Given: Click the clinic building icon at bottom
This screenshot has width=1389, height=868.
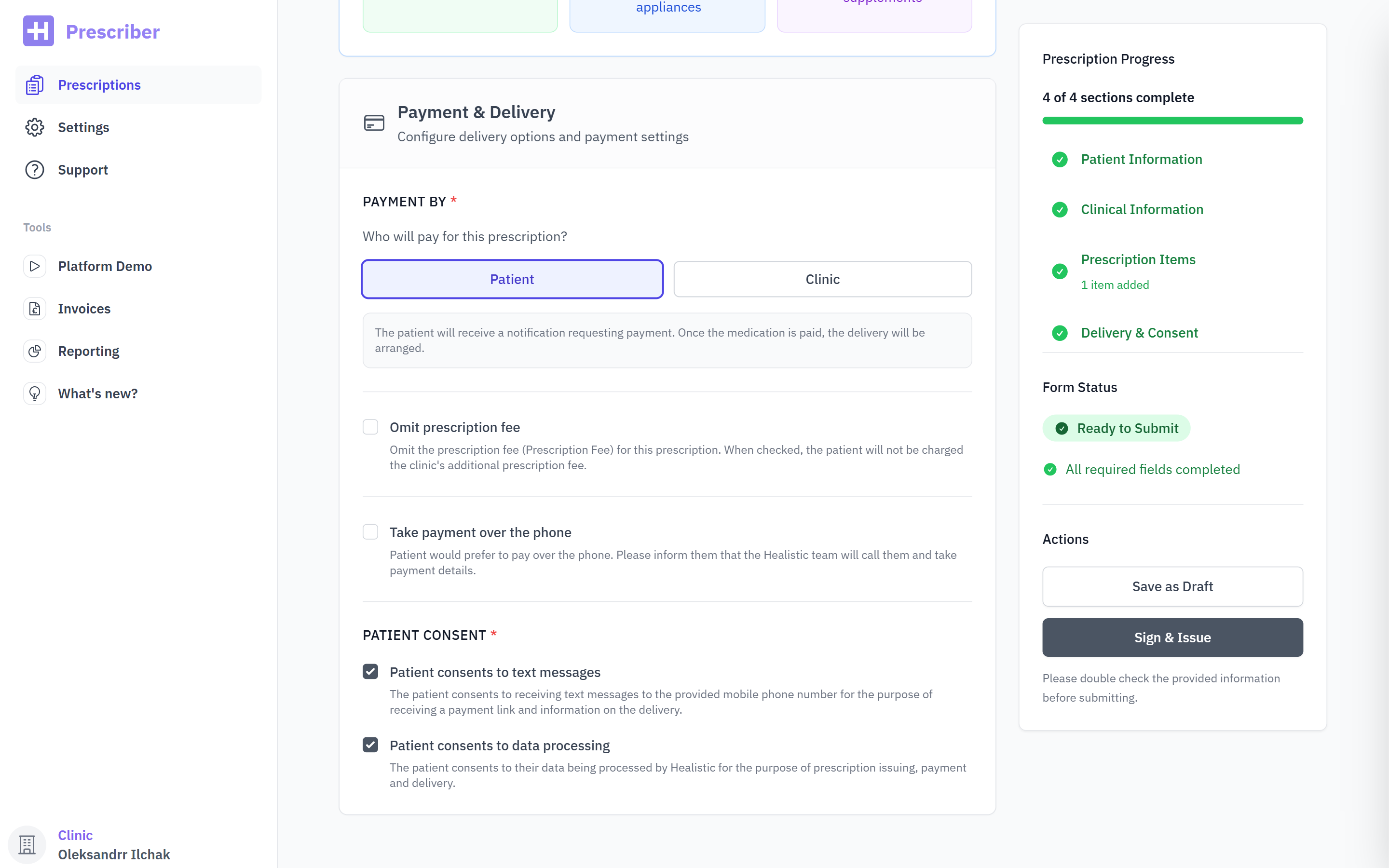Looking at the screenshot, I should click(x=27, y=844).
